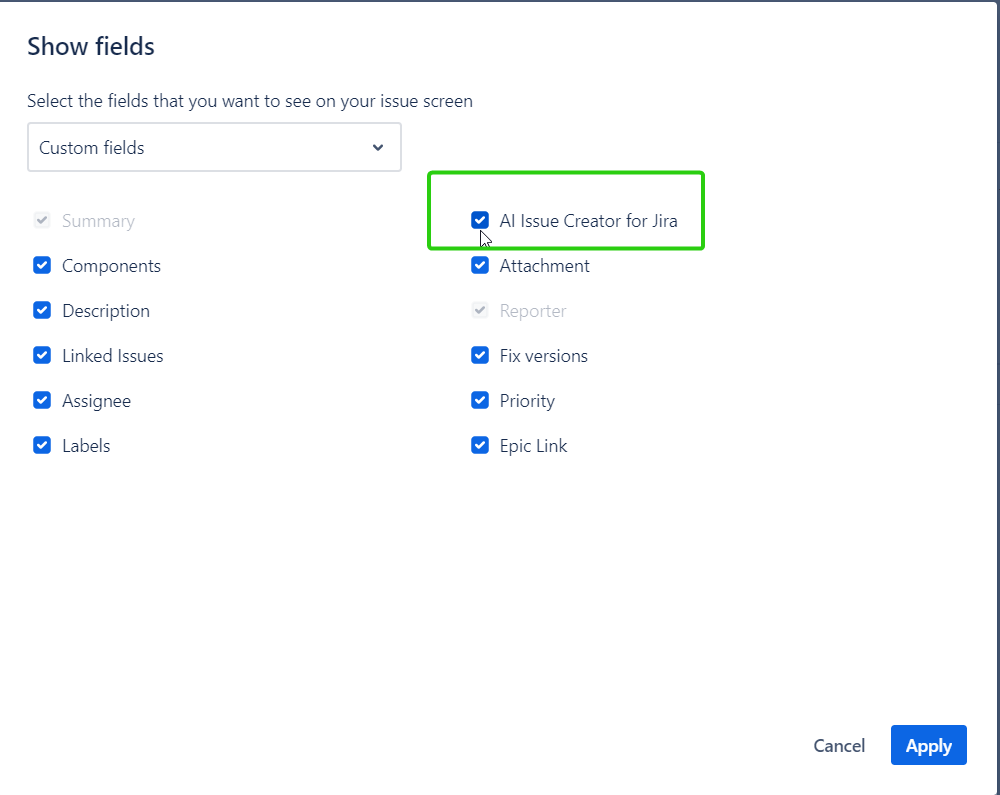Untick the Assignee checkbox
1000x795 pixels.
click(x=42, y=401)
